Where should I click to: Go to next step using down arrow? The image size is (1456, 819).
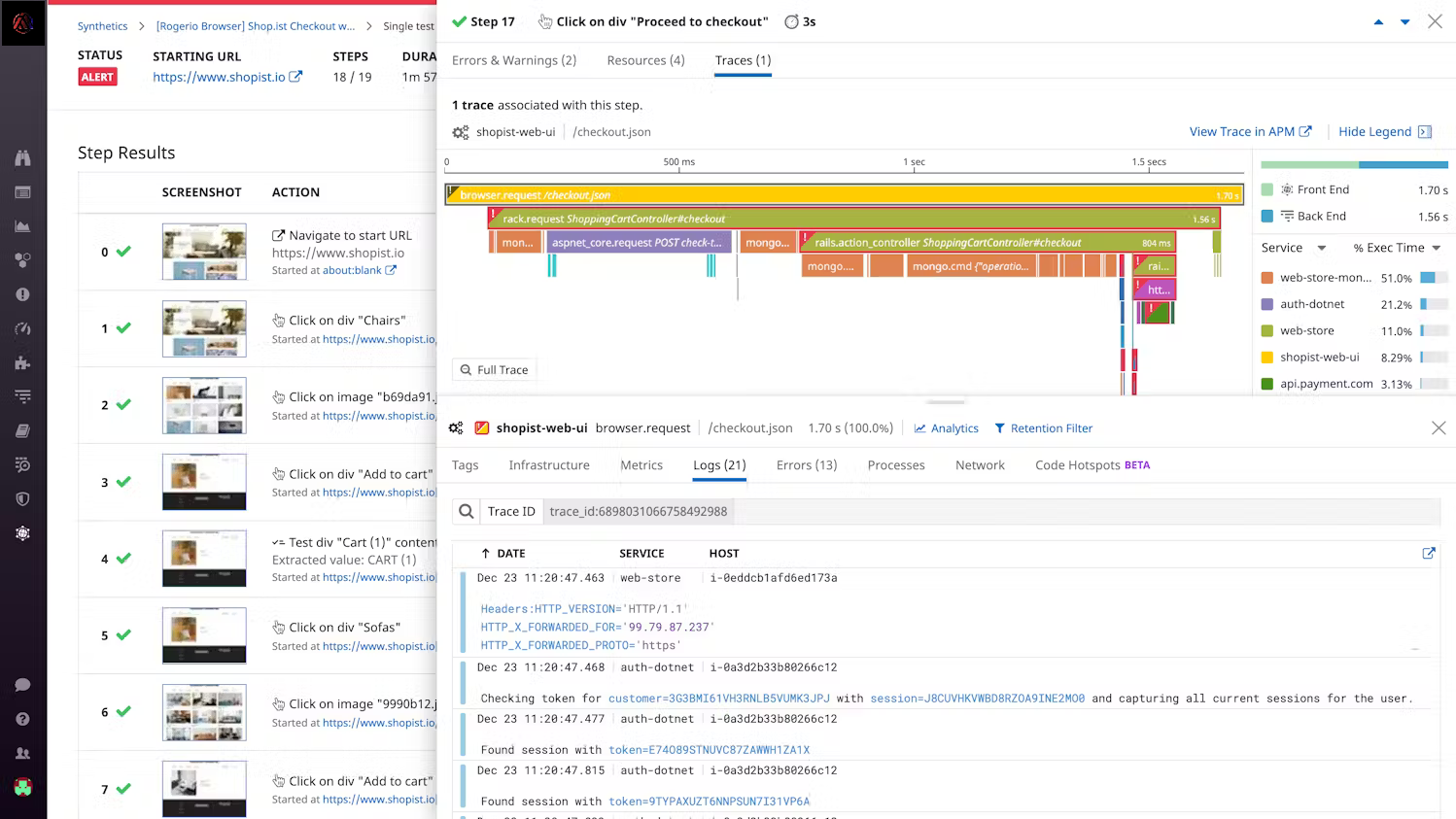(1404, 21)
